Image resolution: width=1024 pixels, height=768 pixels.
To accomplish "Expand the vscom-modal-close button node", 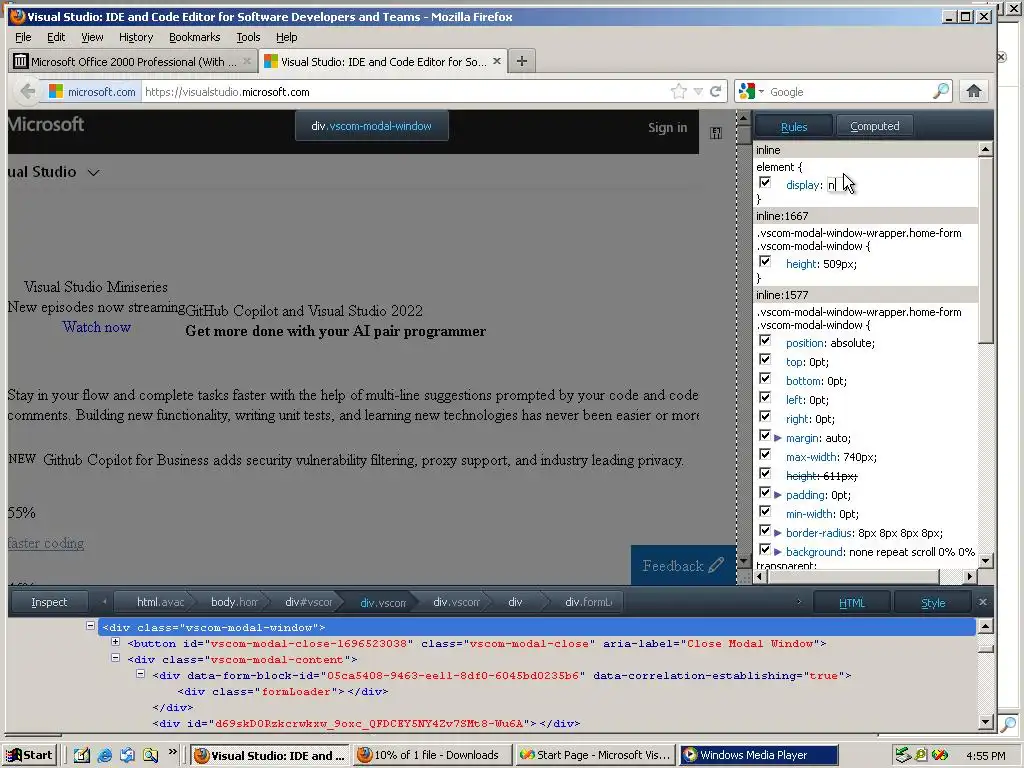I will coord(116,642).
